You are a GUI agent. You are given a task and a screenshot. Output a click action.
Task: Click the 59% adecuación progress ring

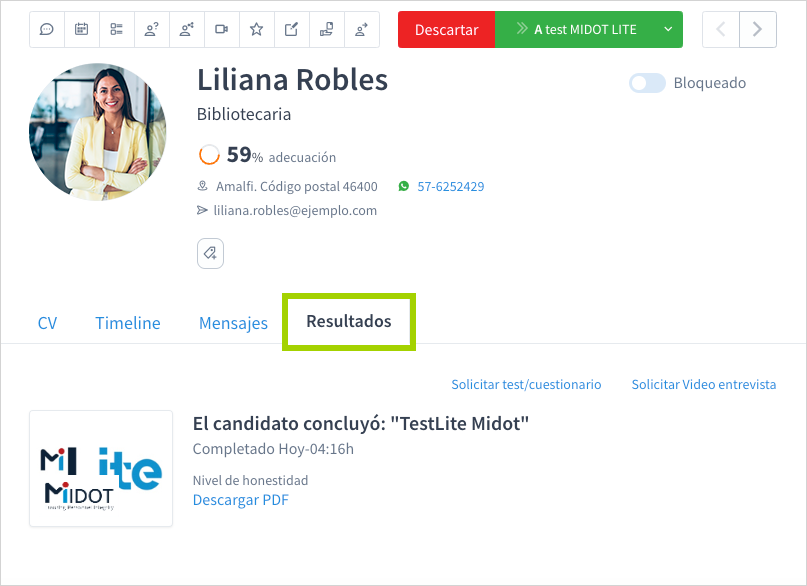click(x=209, y=155)
